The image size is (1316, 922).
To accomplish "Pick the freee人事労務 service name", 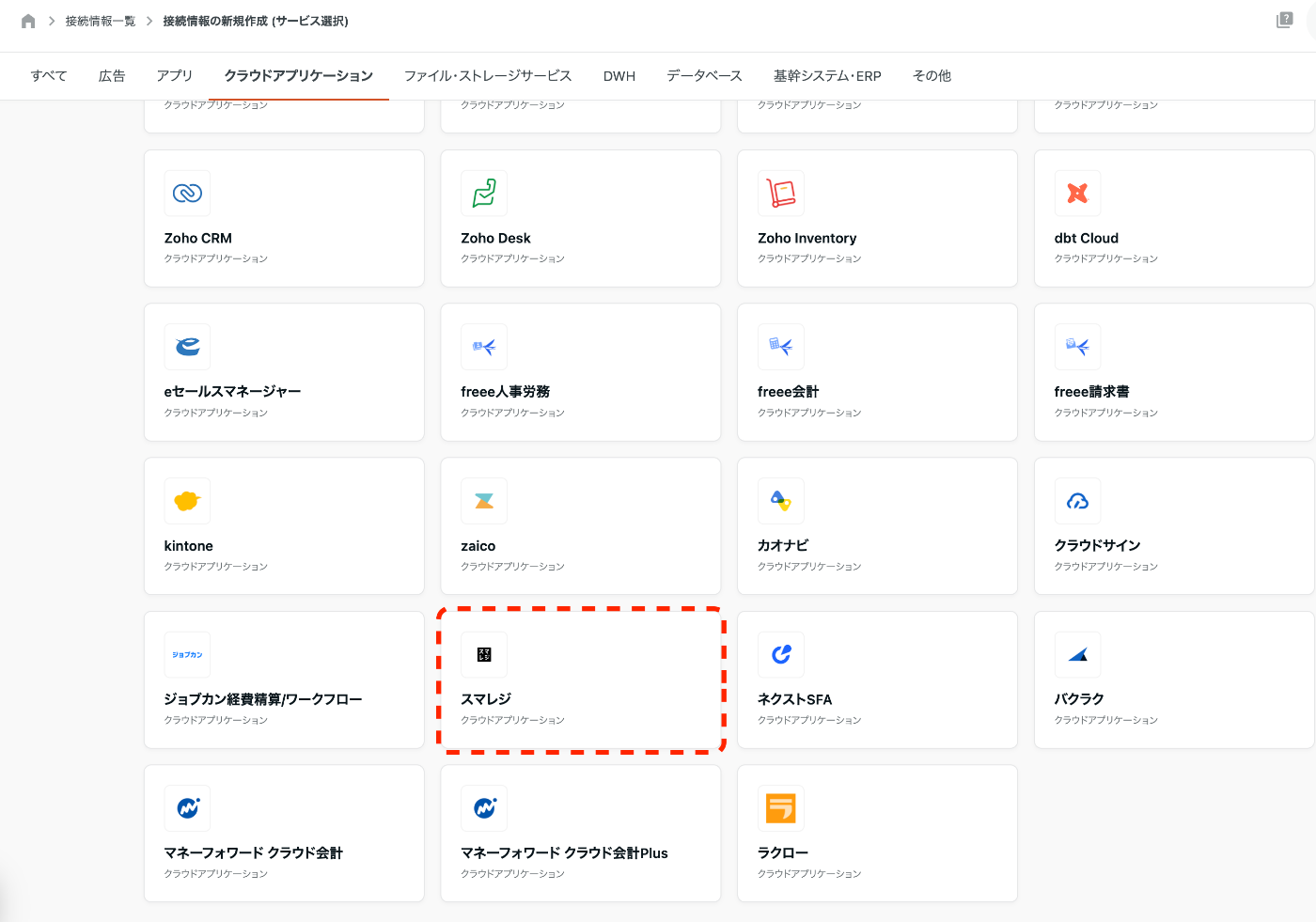I will click(x=506, y=392).
